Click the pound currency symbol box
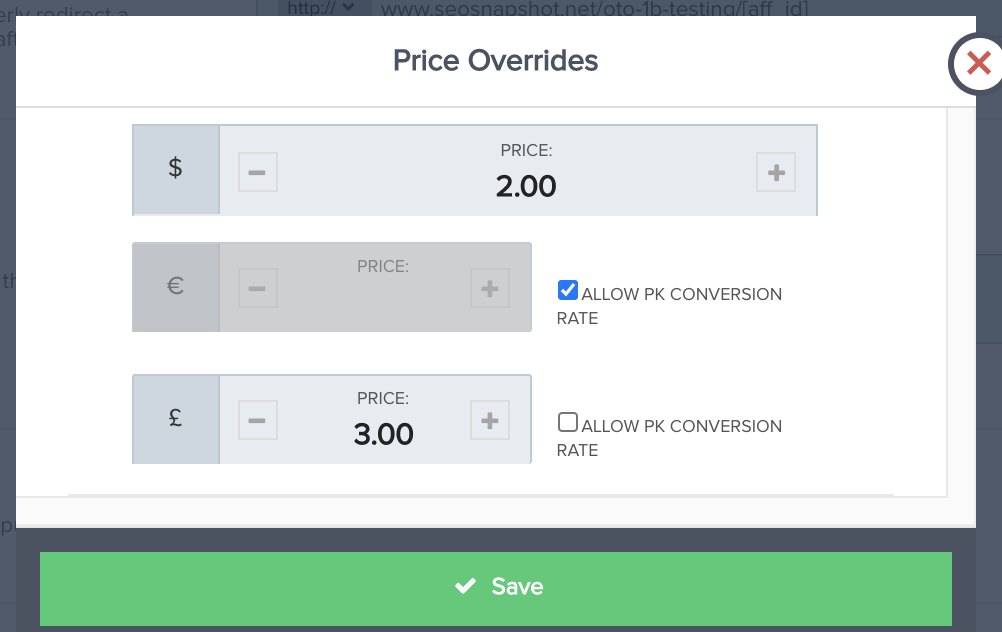This screenshot has height=632, width=1002. tap(175, 420)
